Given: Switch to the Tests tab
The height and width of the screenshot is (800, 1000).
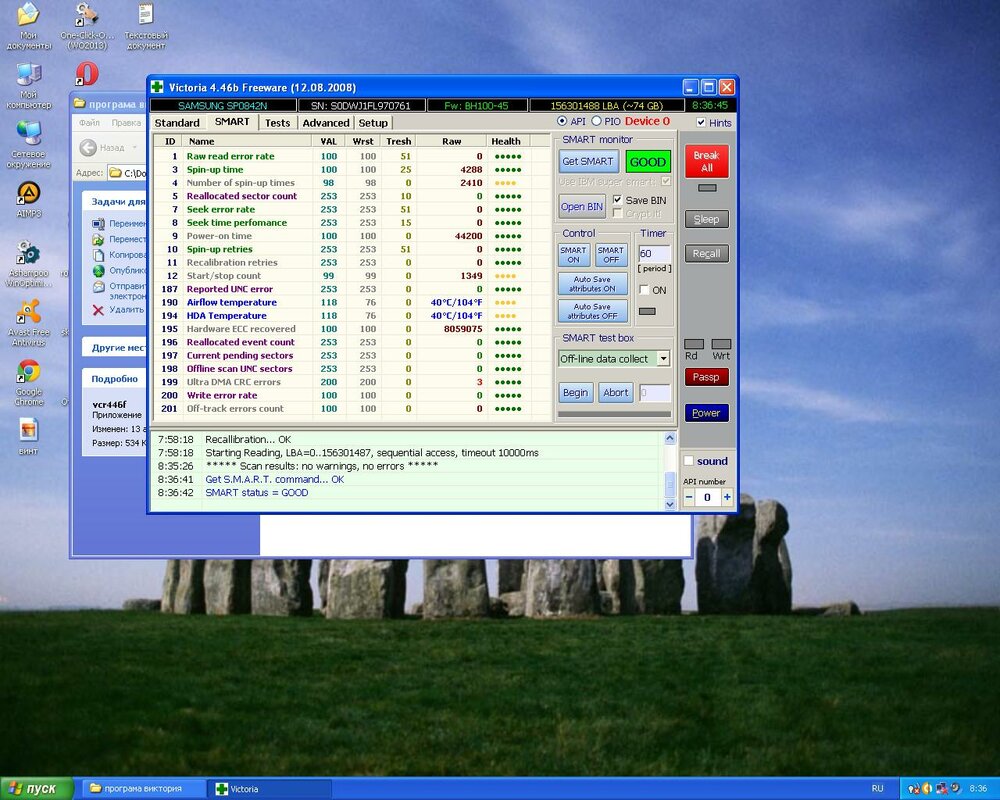Looking at the screenshot, I should tap(277, 123).
